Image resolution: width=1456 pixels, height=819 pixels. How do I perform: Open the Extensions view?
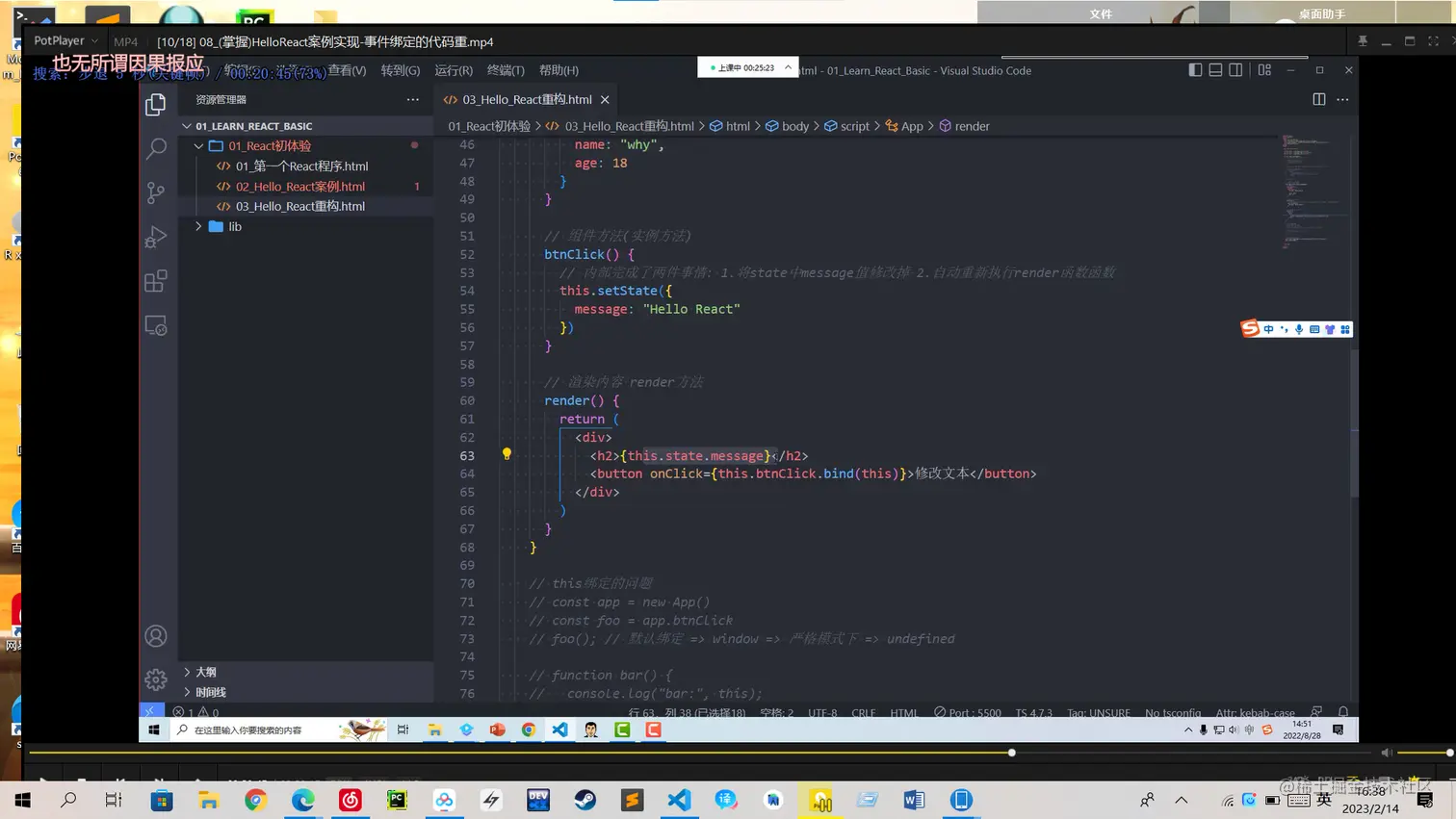coord(155,281)
